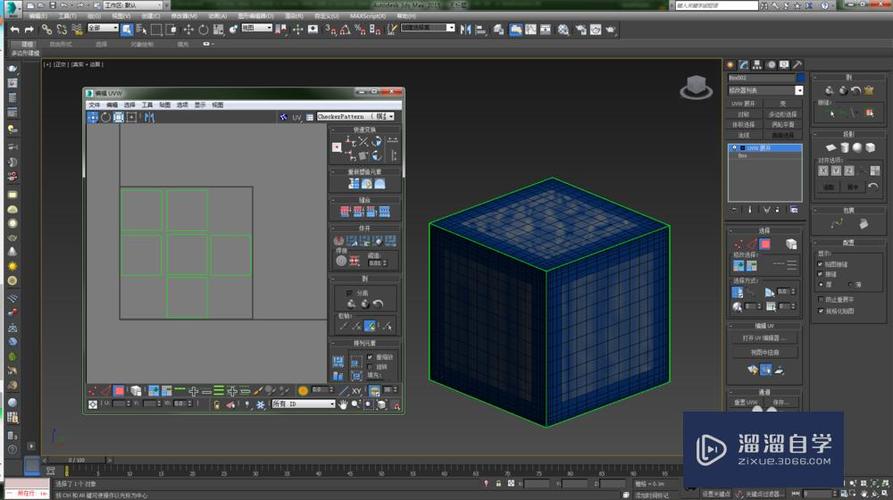Open the File menu in Edit UVWs
The image size is (893, 500).
(x=95, y=105)
